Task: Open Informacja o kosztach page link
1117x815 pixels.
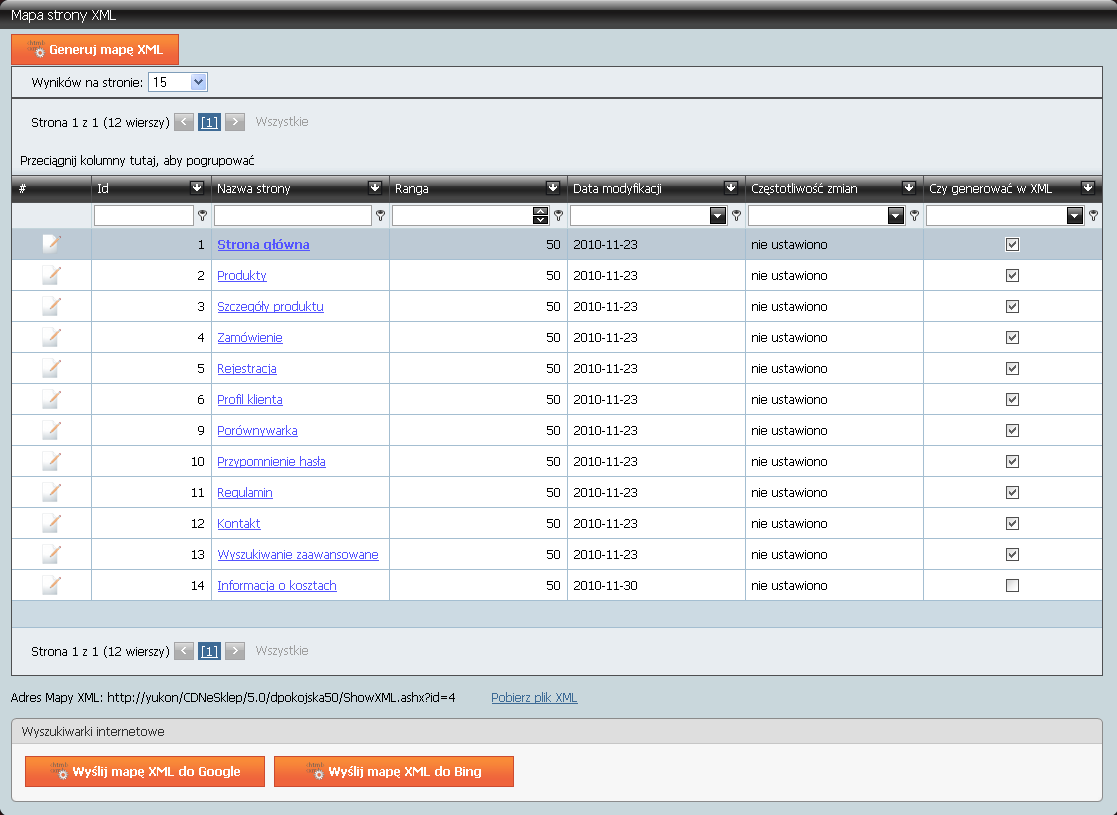Action: [x=276, y=585]
